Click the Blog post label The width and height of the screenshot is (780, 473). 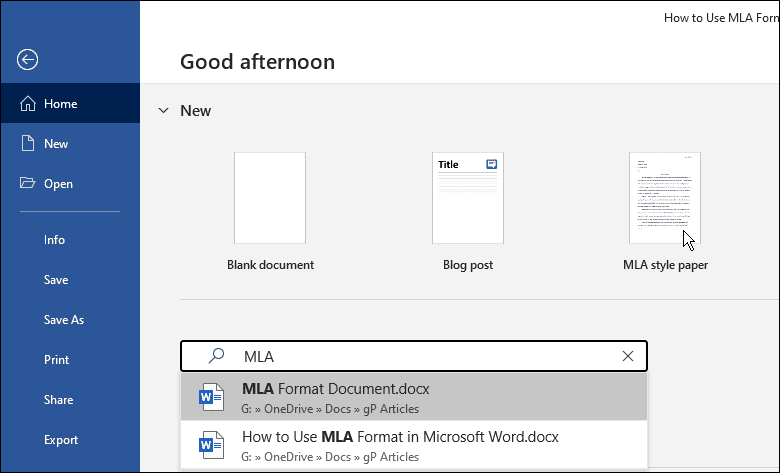(x=468, y=265)
